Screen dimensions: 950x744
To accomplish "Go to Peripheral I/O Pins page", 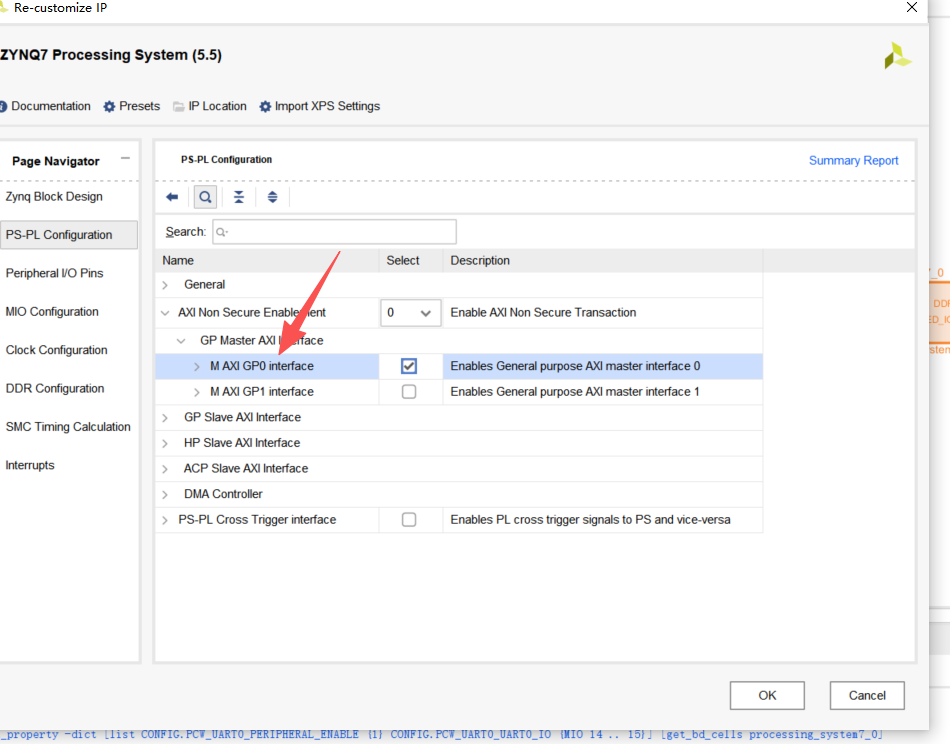I will pos(55,273).
